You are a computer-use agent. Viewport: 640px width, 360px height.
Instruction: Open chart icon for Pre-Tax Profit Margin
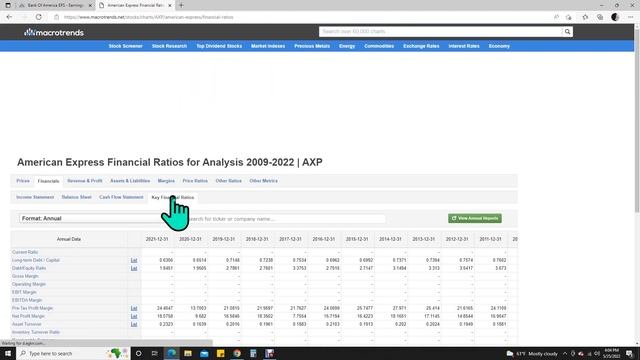[134, 308]
